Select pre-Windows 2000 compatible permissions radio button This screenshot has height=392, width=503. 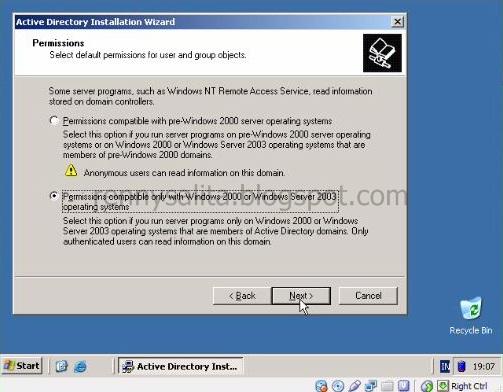coord(54,120)
